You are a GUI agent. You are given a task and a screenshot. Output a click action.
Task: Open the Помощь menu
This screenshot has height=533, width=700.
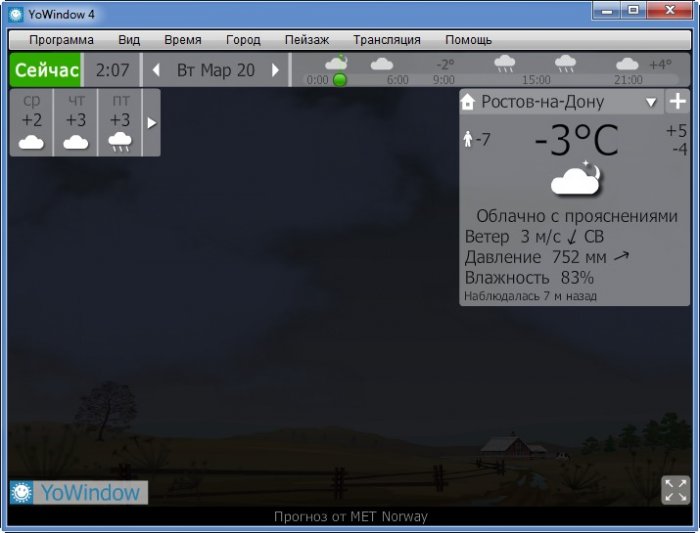(468, 40)
